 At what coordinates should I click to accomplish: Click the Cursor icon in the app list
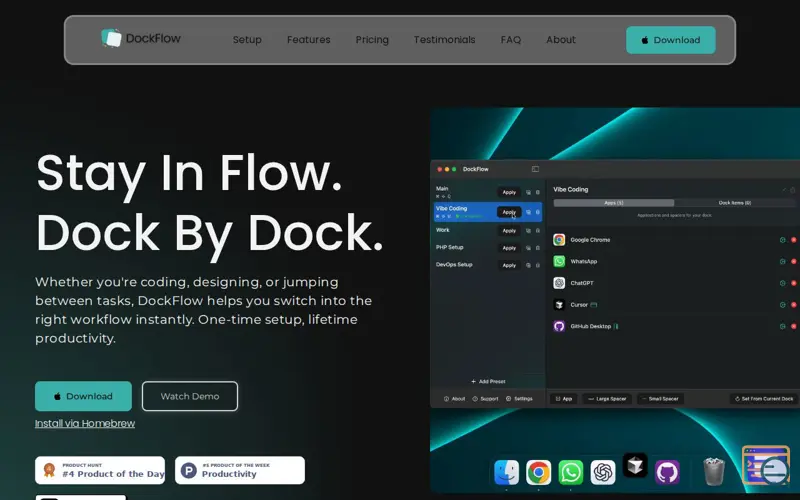pos(559,305)
